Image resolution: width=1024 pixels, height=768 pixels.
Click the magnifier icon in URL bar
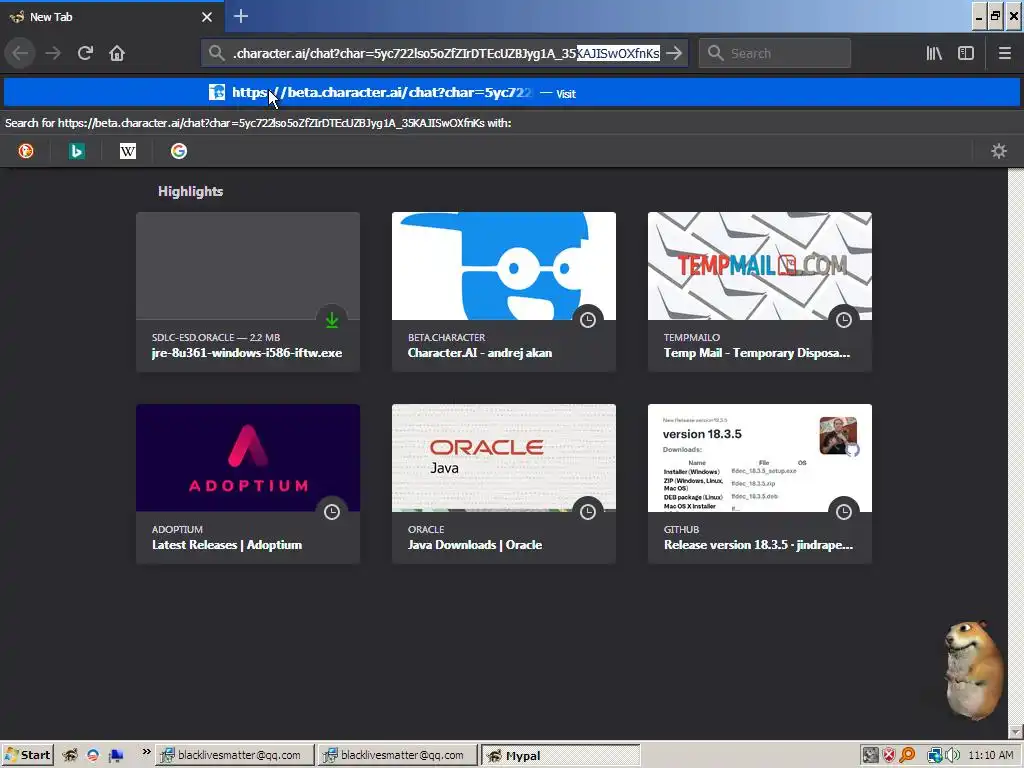click(x=216, y=53)
